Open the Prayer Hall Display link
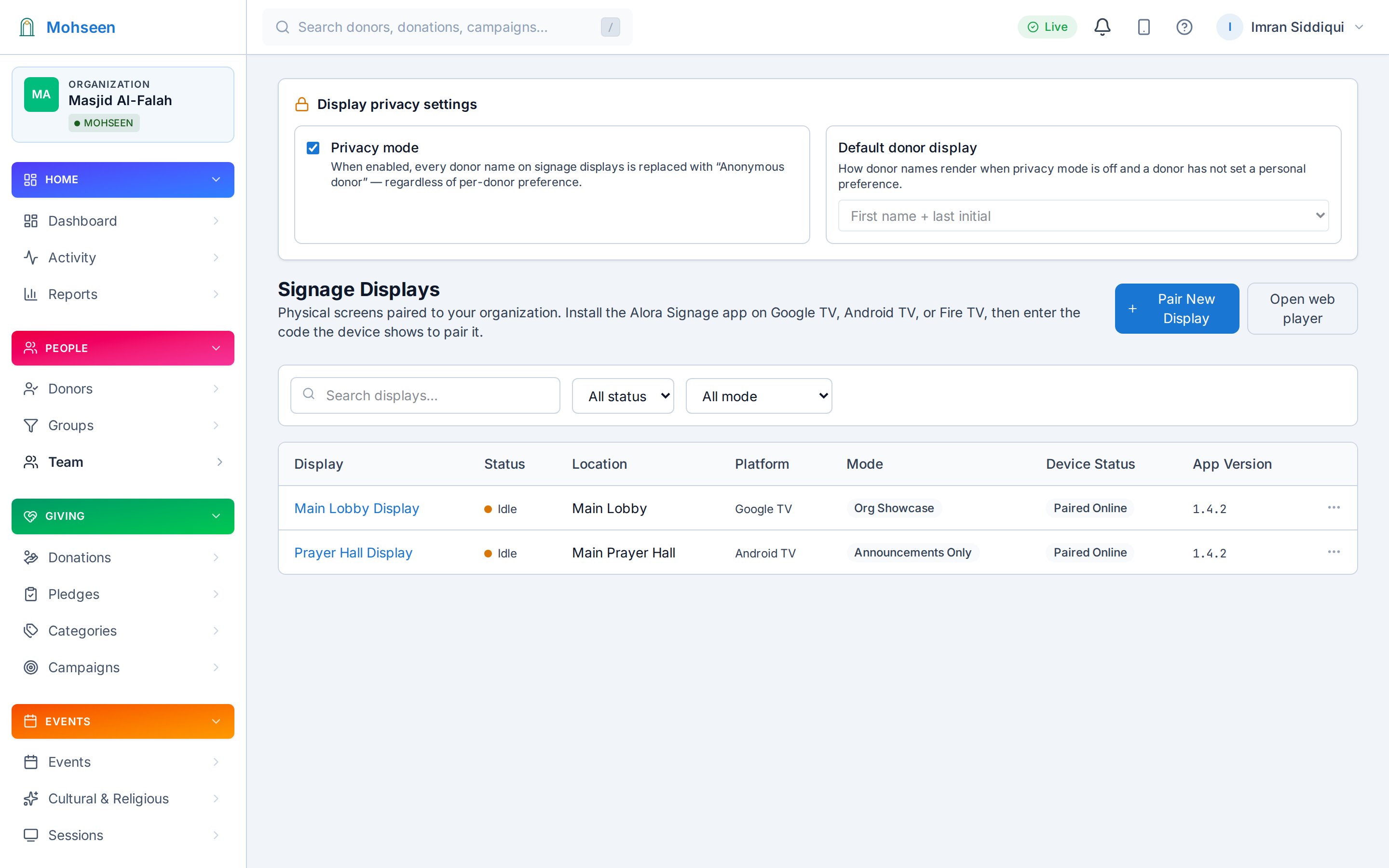 [x=353, y=553]
